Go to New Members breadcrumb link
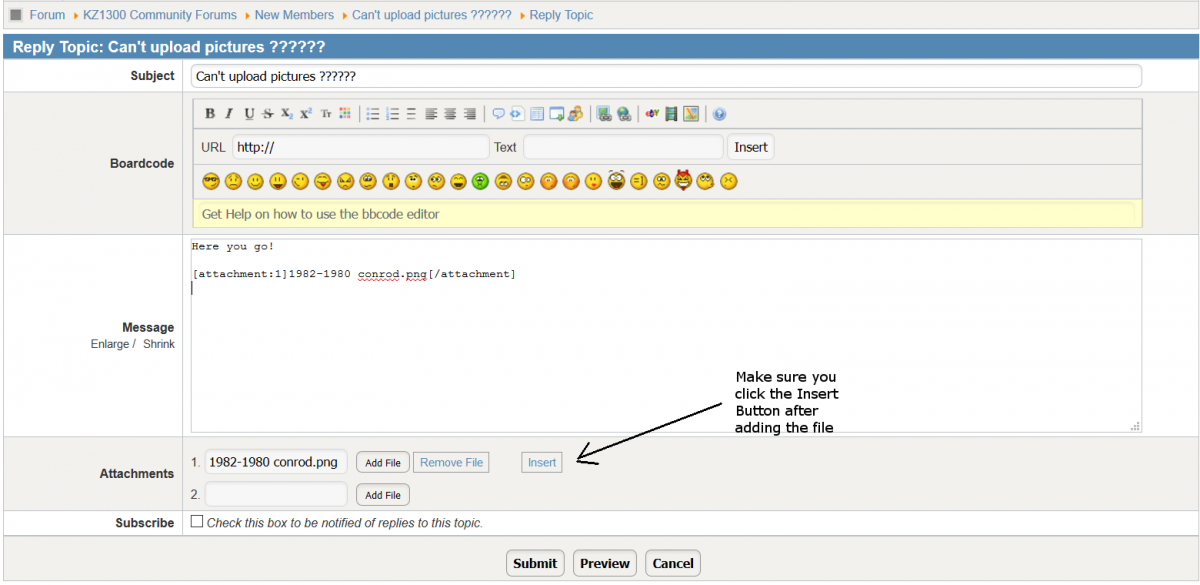This screenshot has width=1200, height=585. 294,15
